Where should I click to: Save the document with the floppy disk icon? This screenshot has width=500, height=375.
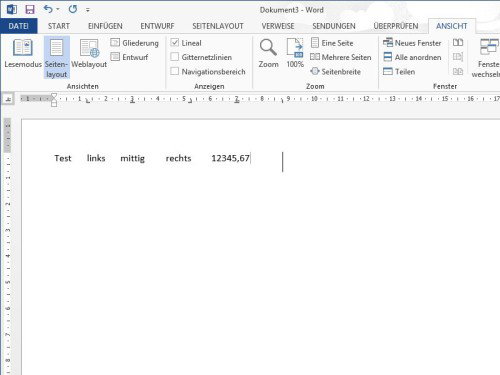click(x=30, y=9)
